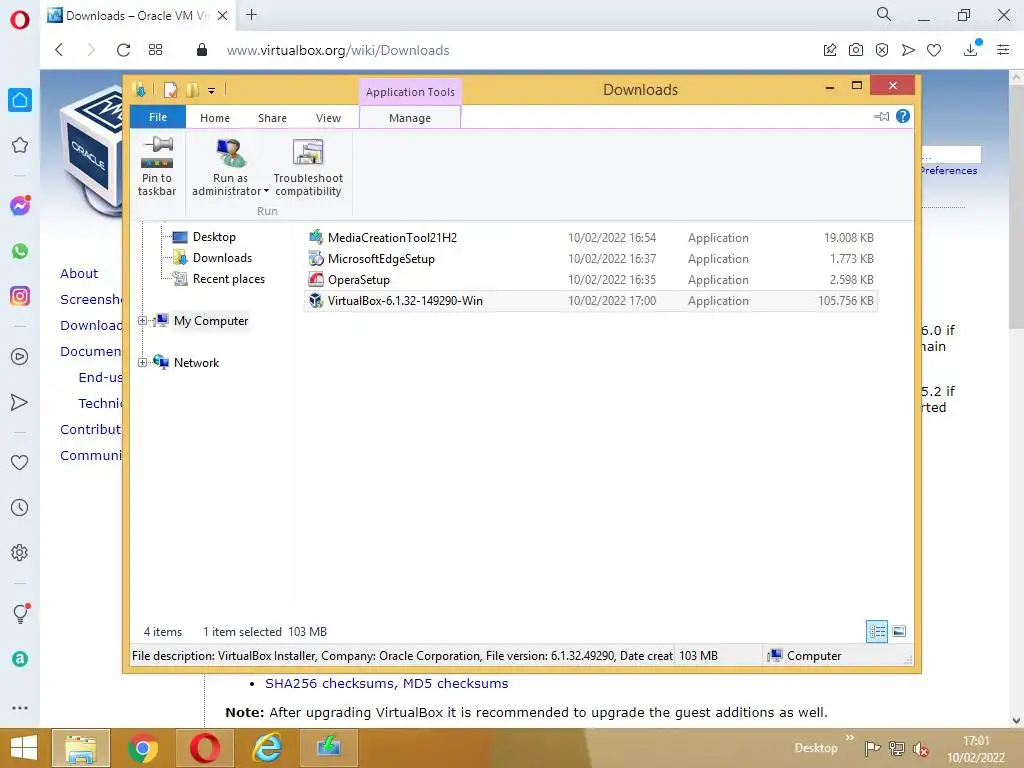The width and height of the screenshot is (1024, 768).
Task: Click Preferences link on web page
Action: tap(949, 170)
